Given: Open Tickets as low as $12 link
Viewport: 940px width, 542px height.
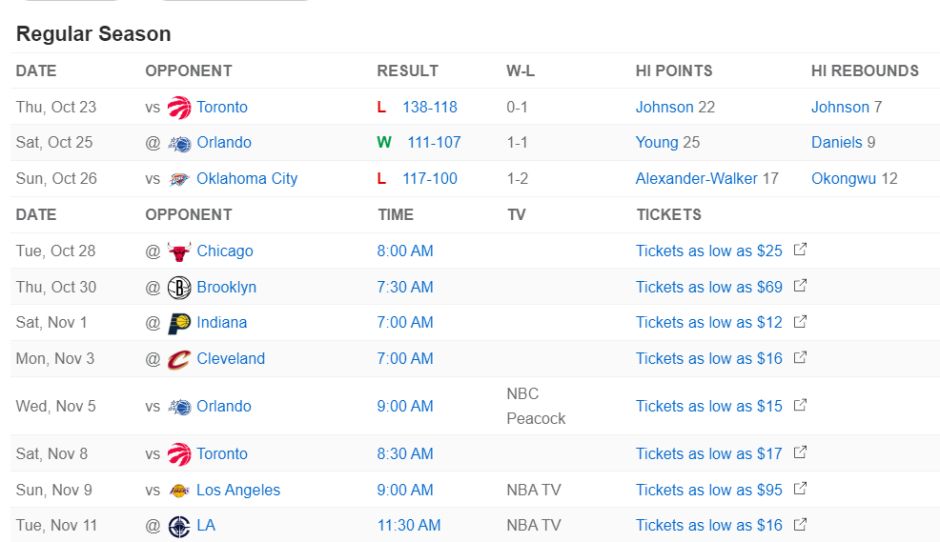Looking at the screenshot, I should [709, 323].
